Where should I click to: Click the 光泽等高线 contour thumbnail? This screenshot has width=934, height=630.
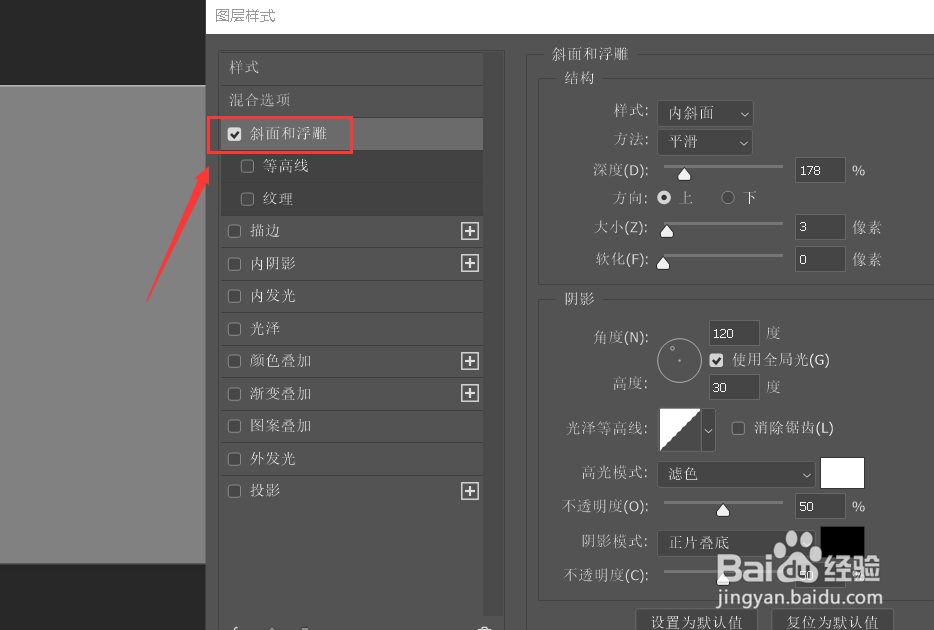[680, 429]
